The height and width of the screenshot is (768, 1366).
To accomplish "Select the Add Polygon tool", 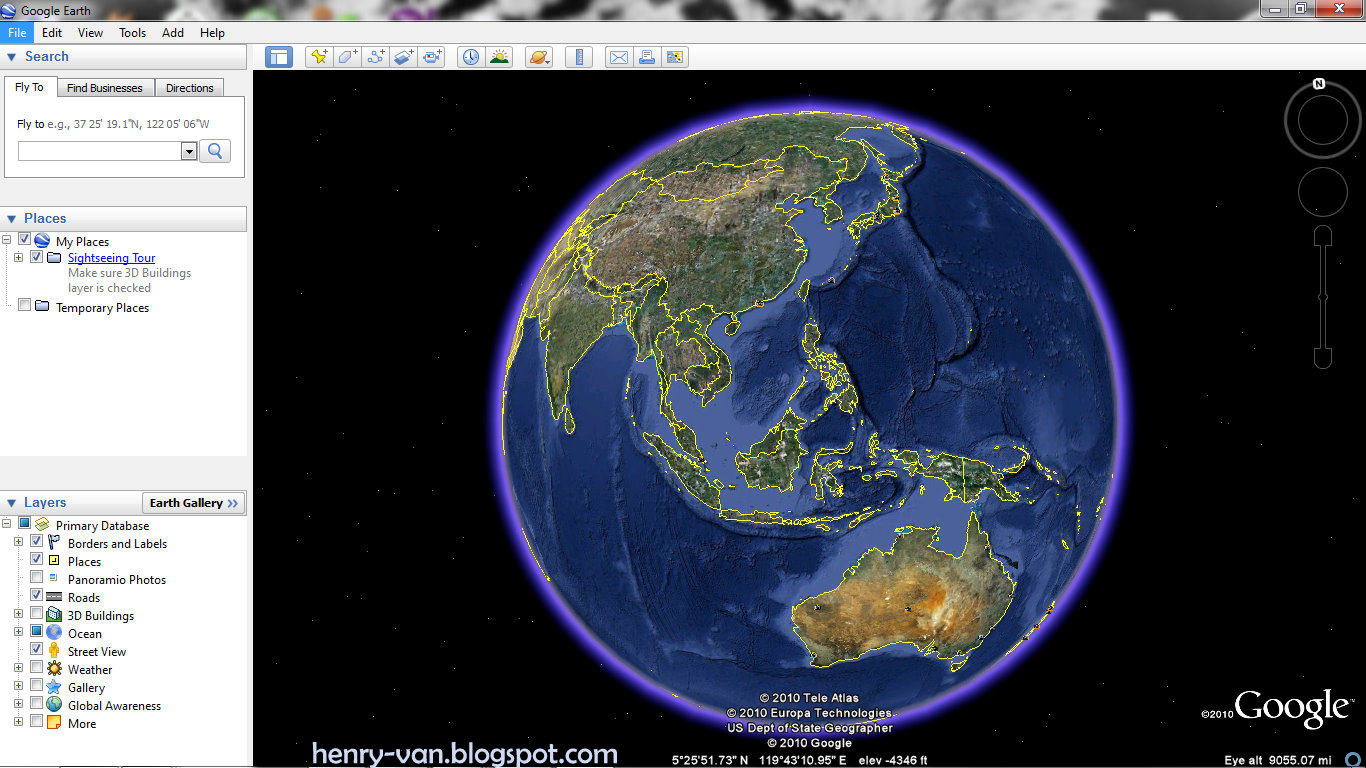I will (x=347, y=57).
